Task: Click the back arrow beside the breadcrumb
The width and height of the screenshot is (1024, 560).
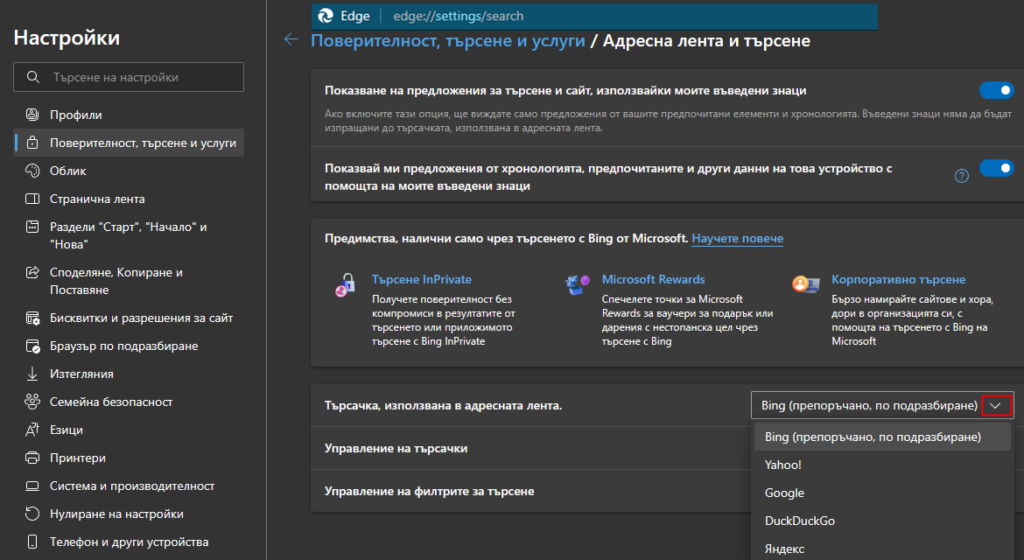Action: point(291,40)
